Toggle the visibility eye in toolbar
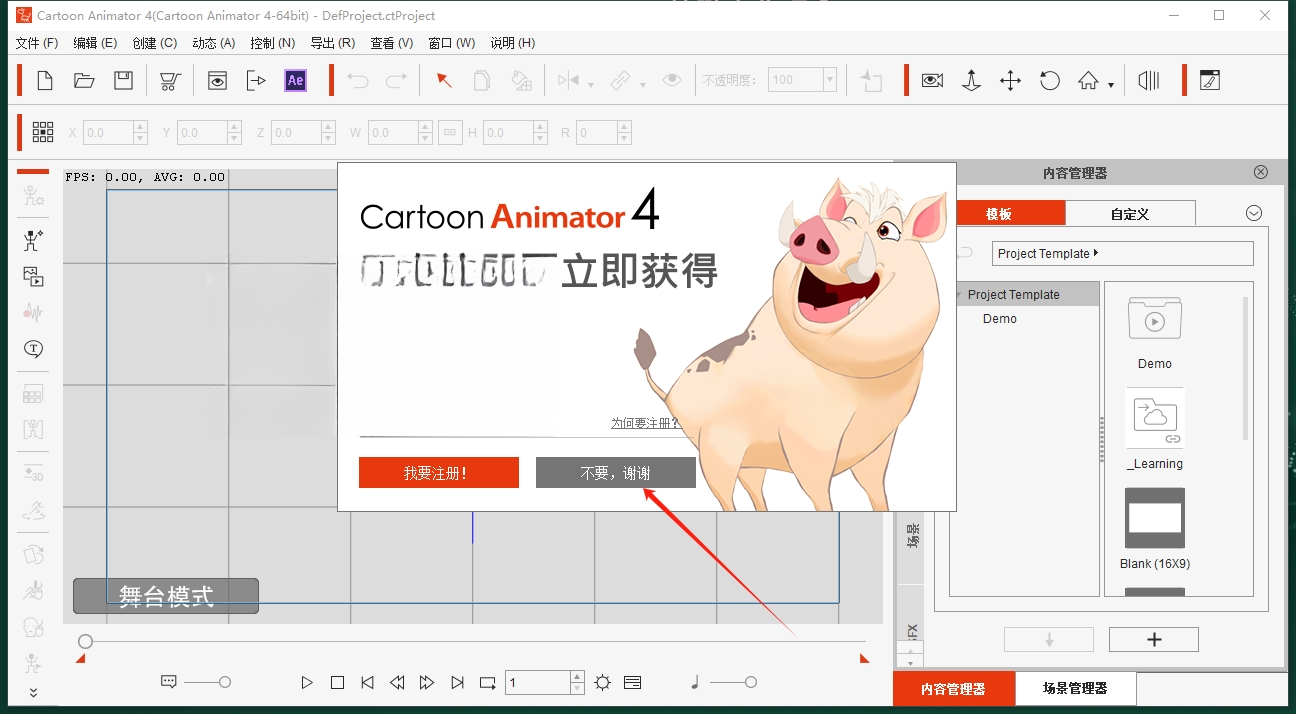 coord(672,81)
